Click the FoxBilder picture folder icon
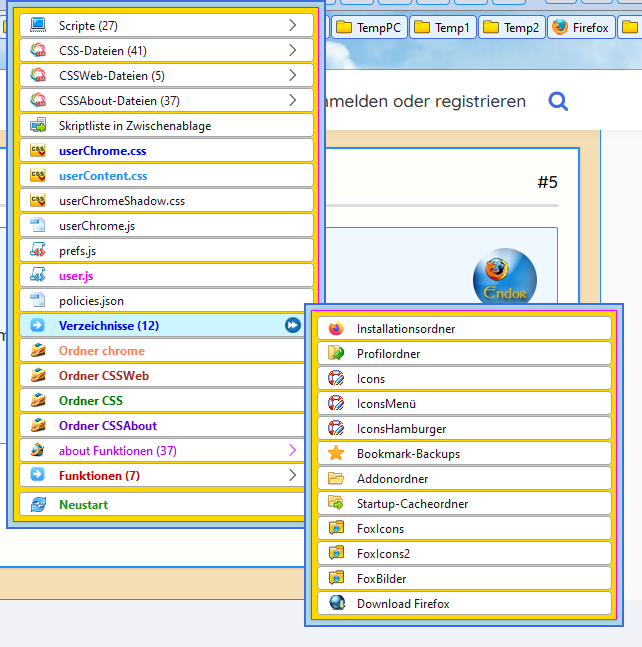The height and width of the screenshot is (647, 642). 336,578
